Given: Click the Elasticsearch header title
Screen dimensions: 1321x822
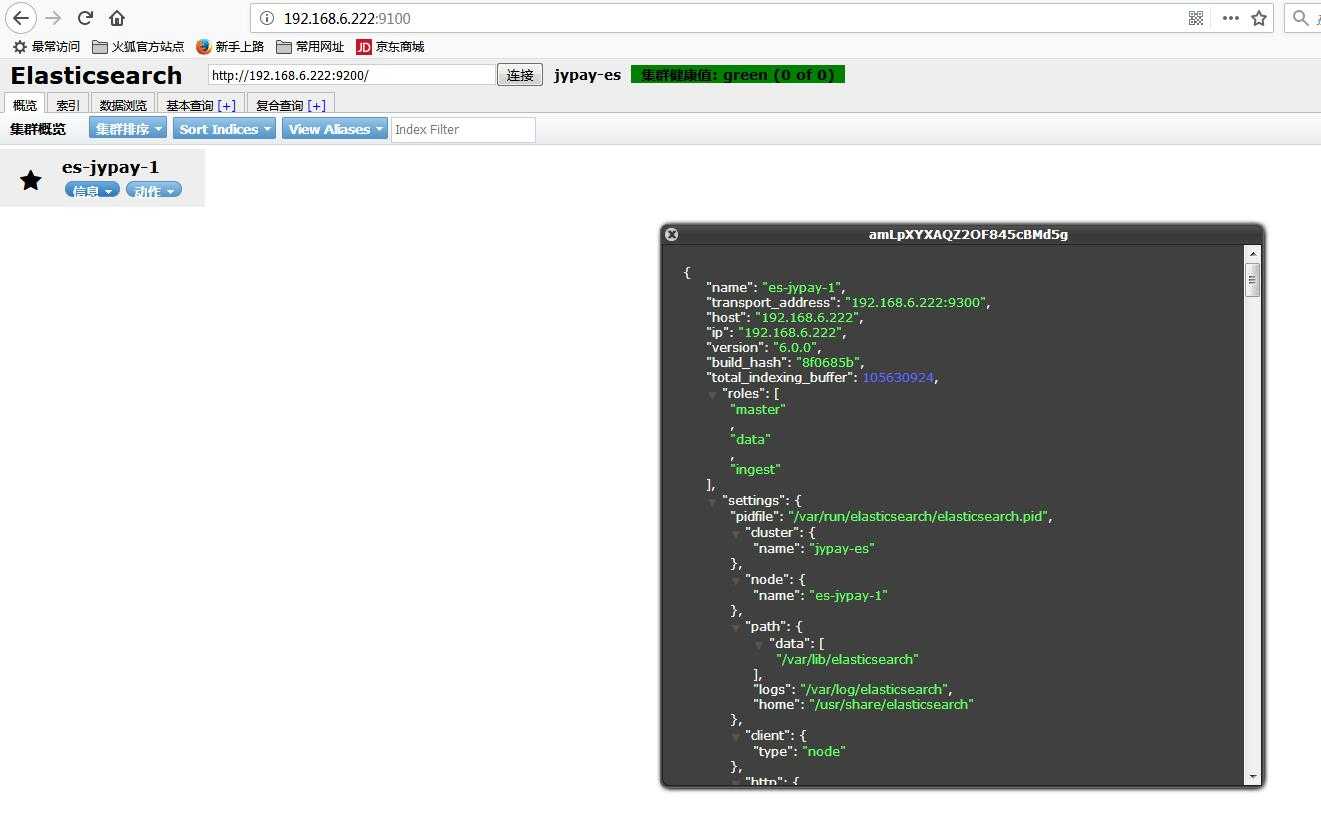Looking at the screenshot, I should pyautogui.click(x=96, y=75).
